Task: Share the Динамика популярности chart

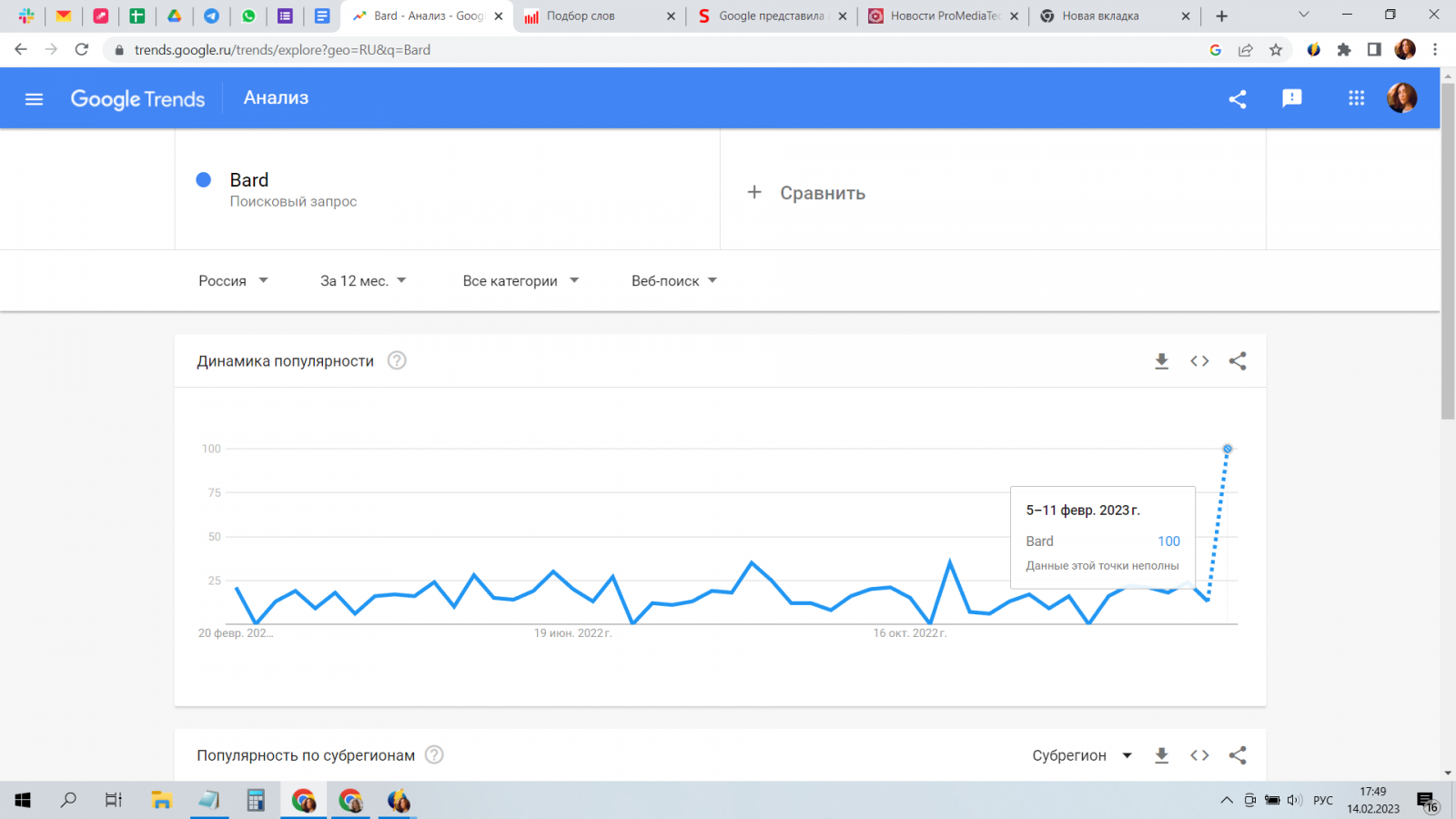Action: tap(1238, 361)
